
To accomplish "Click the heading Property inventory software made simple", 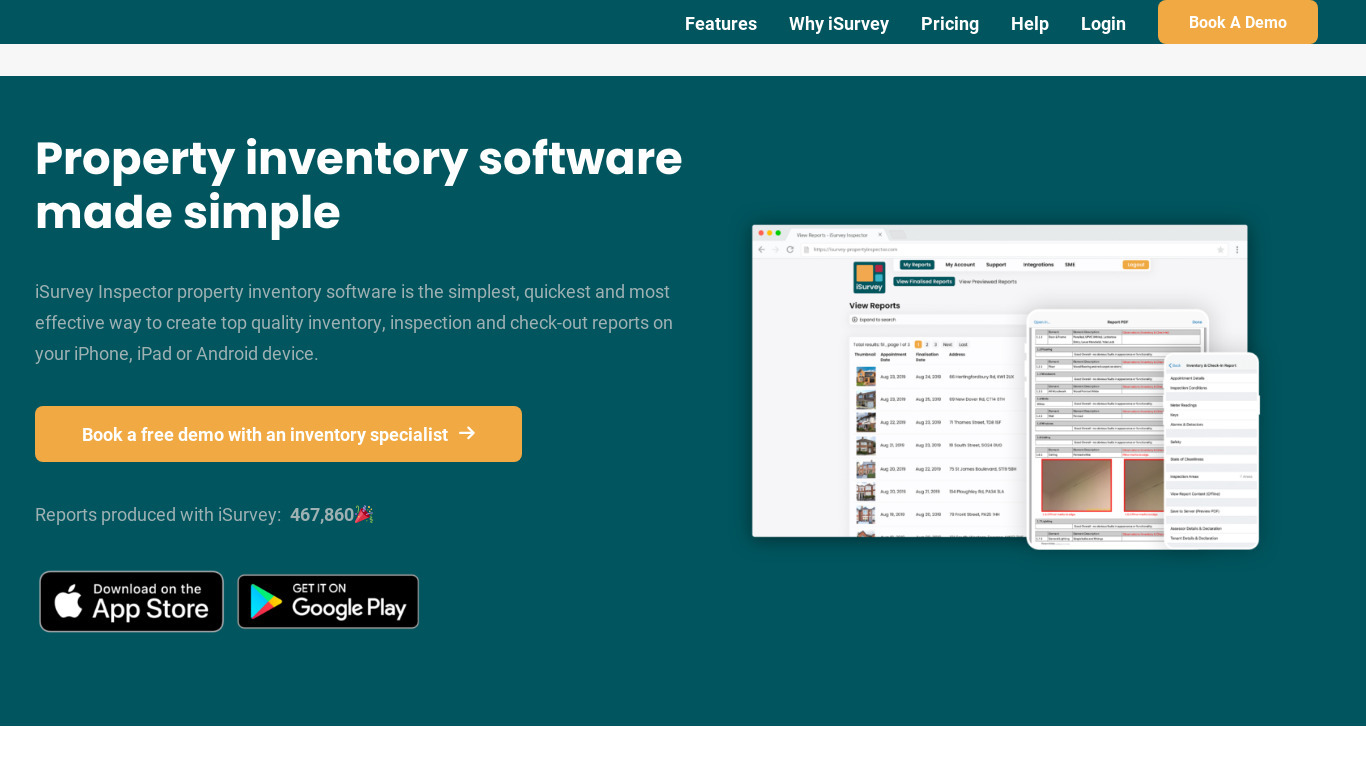I will tap(359, 185).
